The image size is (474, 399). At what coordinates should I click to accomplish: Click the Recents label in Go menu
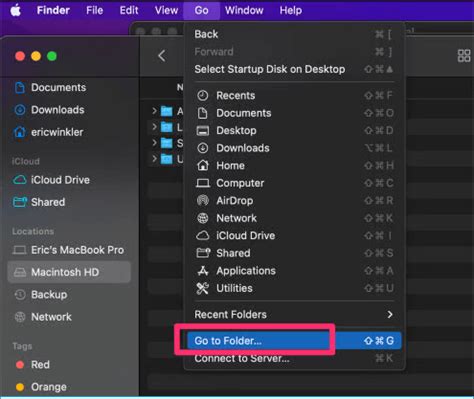point(236,96)
